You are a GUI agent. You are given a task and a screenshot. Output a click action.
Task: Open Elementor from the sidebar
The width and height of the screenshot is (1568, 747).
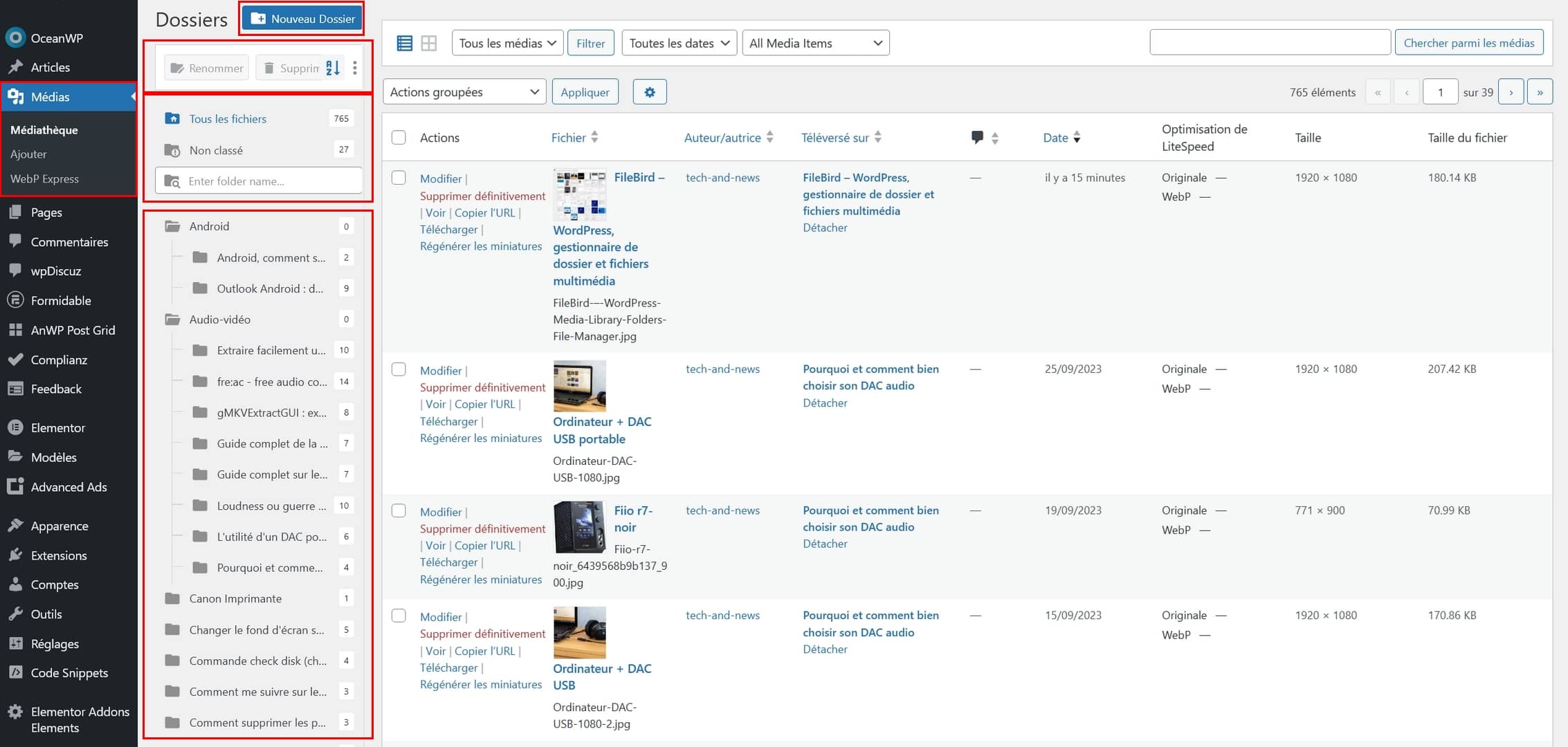[58, 427]
